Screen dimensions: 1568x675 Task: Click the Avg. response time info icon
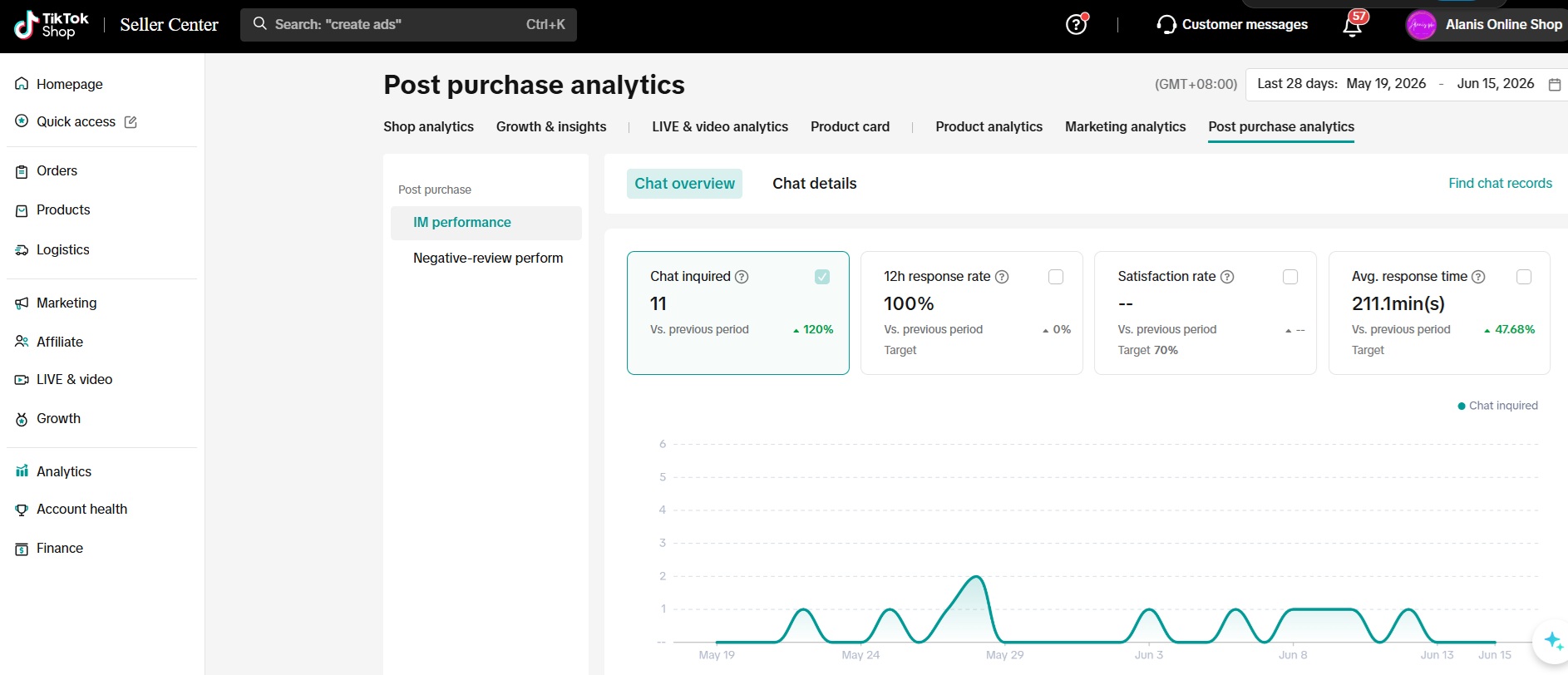(x=1478, y=277)
